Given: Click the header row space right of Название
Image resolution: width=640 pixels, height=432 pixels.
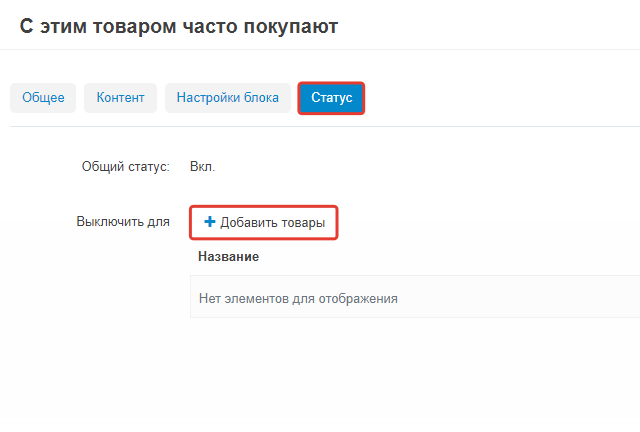Looking at the screenshot, I should pos(450,257).
